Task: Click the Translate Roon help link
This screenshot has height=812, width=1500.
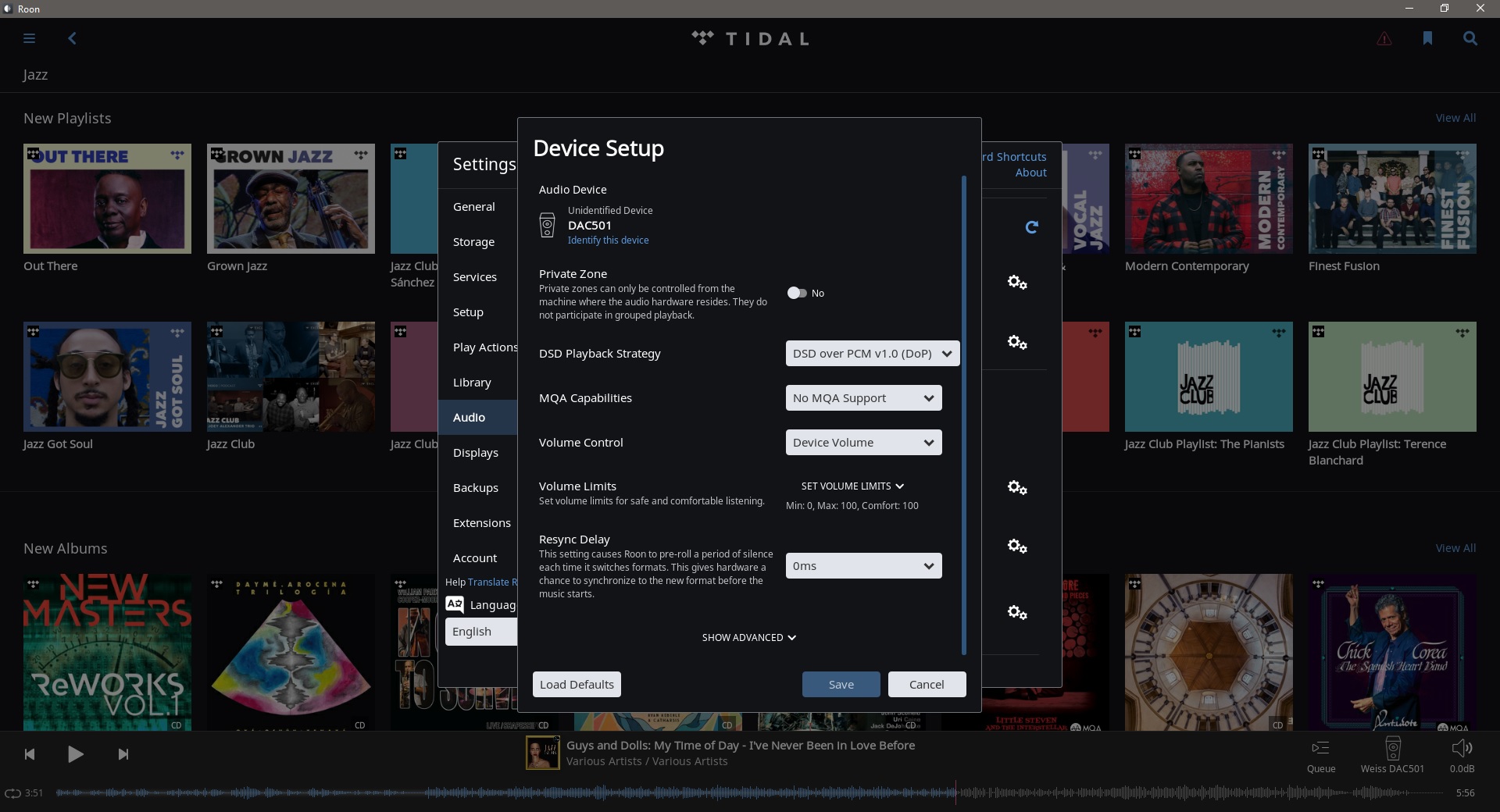Action: click(492, 582)
